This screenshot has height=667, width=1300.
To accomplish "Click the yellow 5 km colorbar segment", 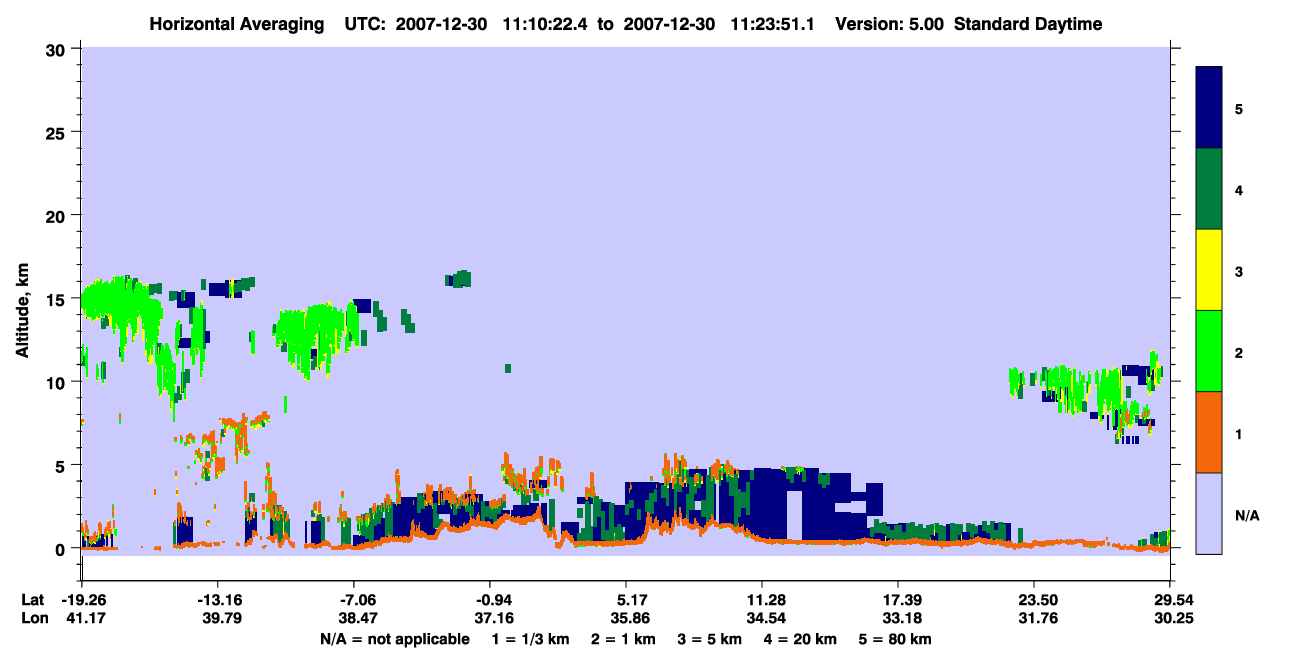I will [1209, 270].
